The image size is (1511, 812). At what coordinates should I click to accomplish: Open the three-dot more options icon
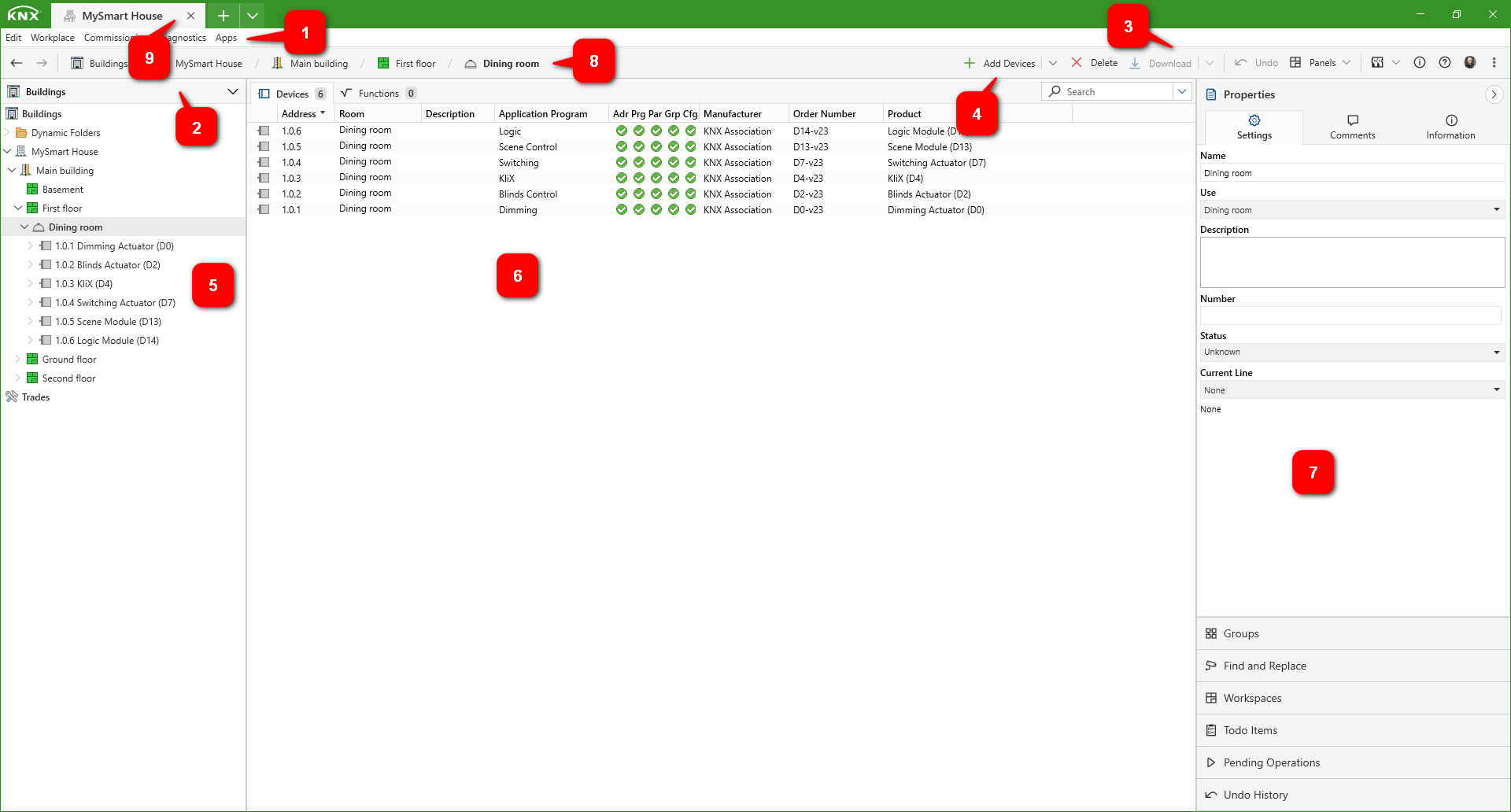pos(1493,63)
